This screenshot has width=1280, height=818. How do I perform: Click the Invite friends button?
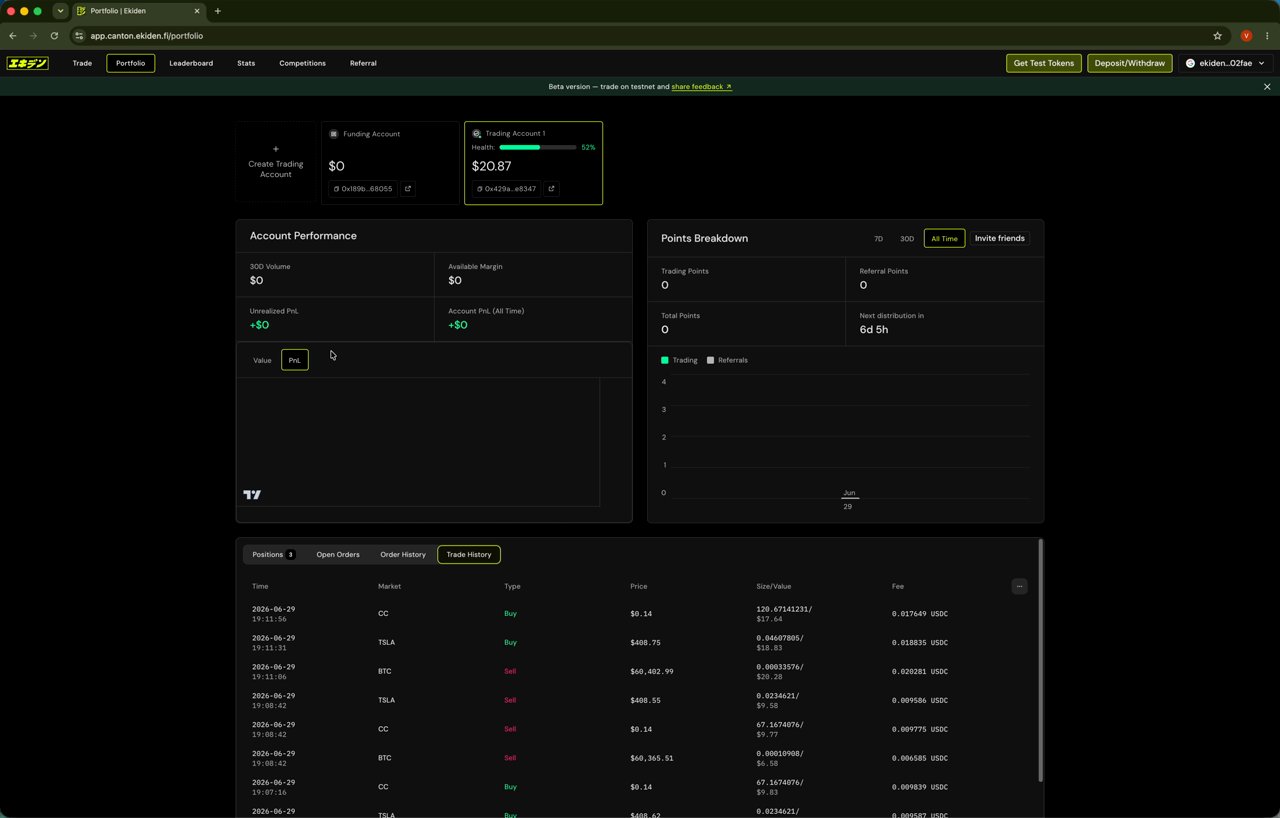tap(1000, 239)
